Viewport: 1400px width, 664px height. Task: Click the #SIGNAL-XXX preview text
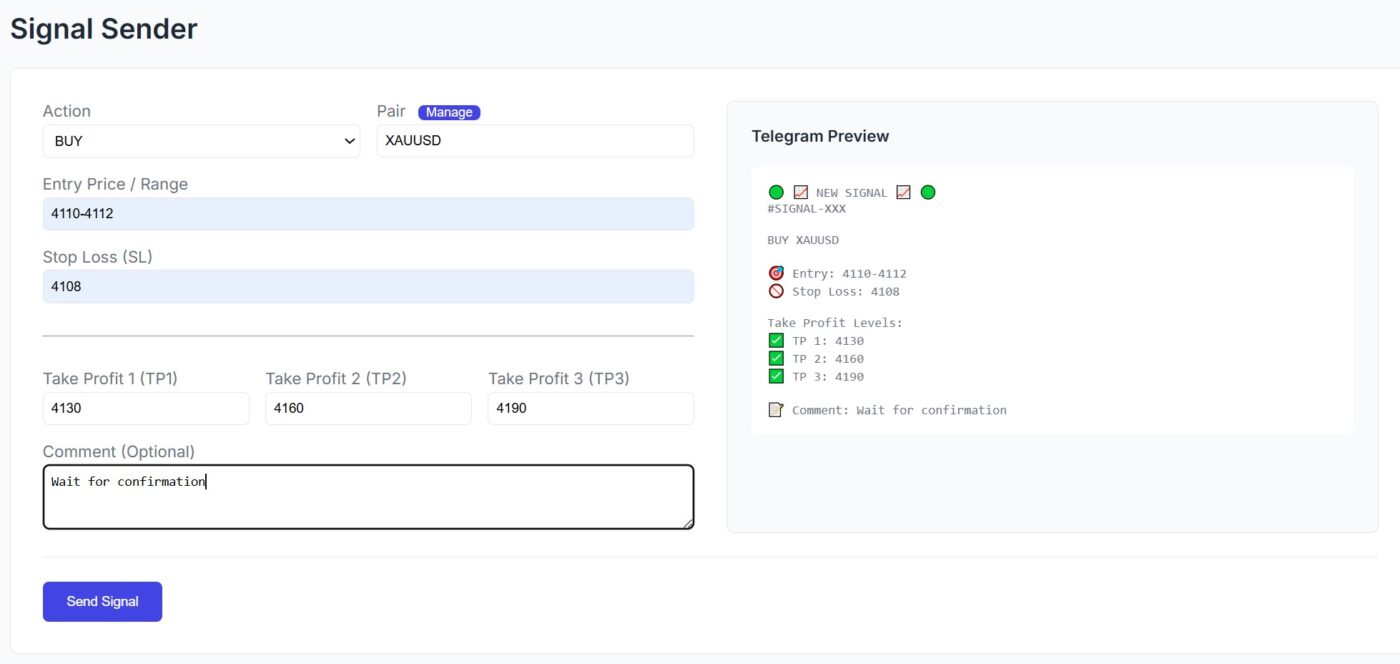pos(807,209)
